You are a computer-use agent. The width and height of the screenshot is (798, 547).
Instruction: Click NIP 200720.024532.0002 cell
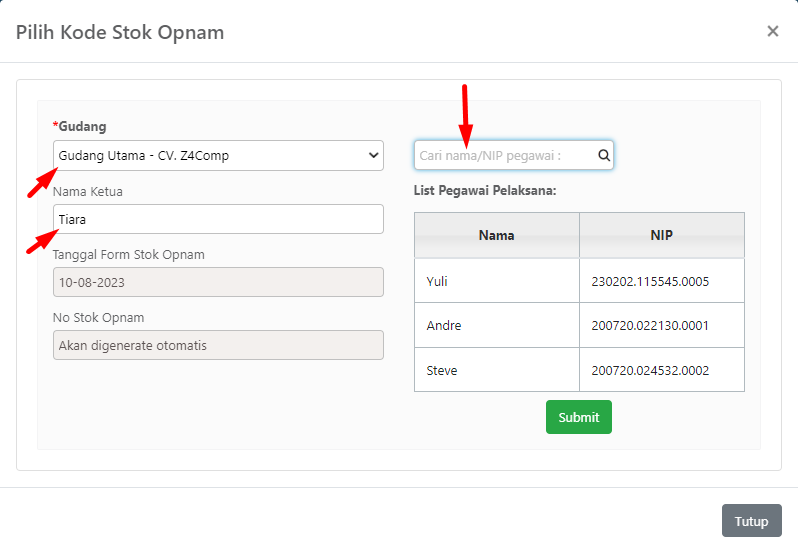coord(662,370)
